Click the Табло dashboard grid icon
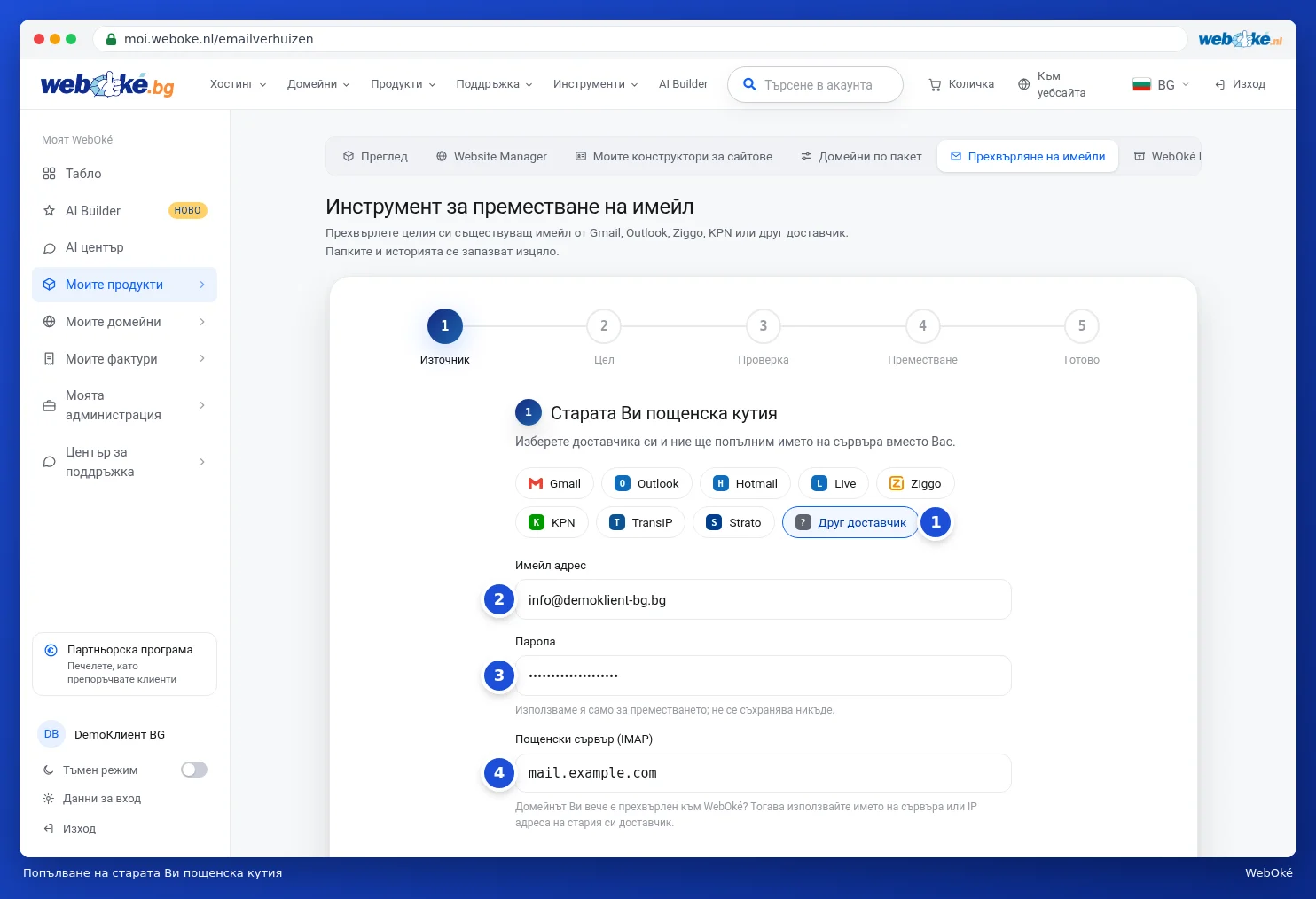 (49, 174)
